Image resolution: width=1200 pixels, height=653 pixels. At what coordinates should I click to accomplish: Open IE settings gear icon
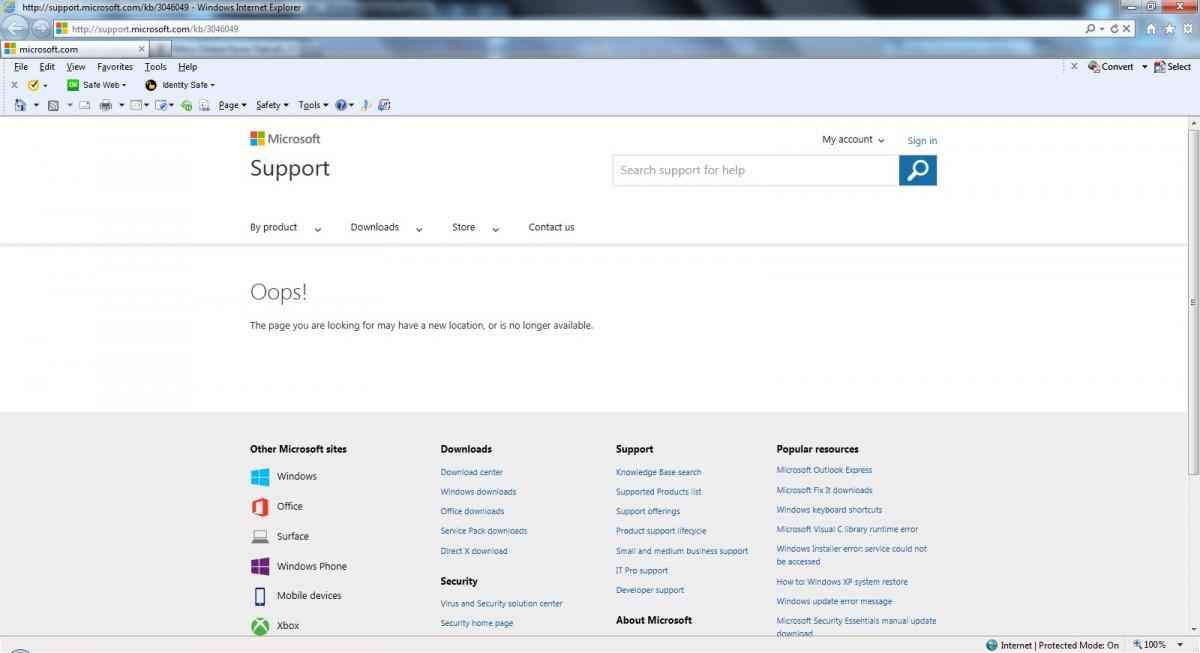pyautogui.click(x=1187, y=29)
